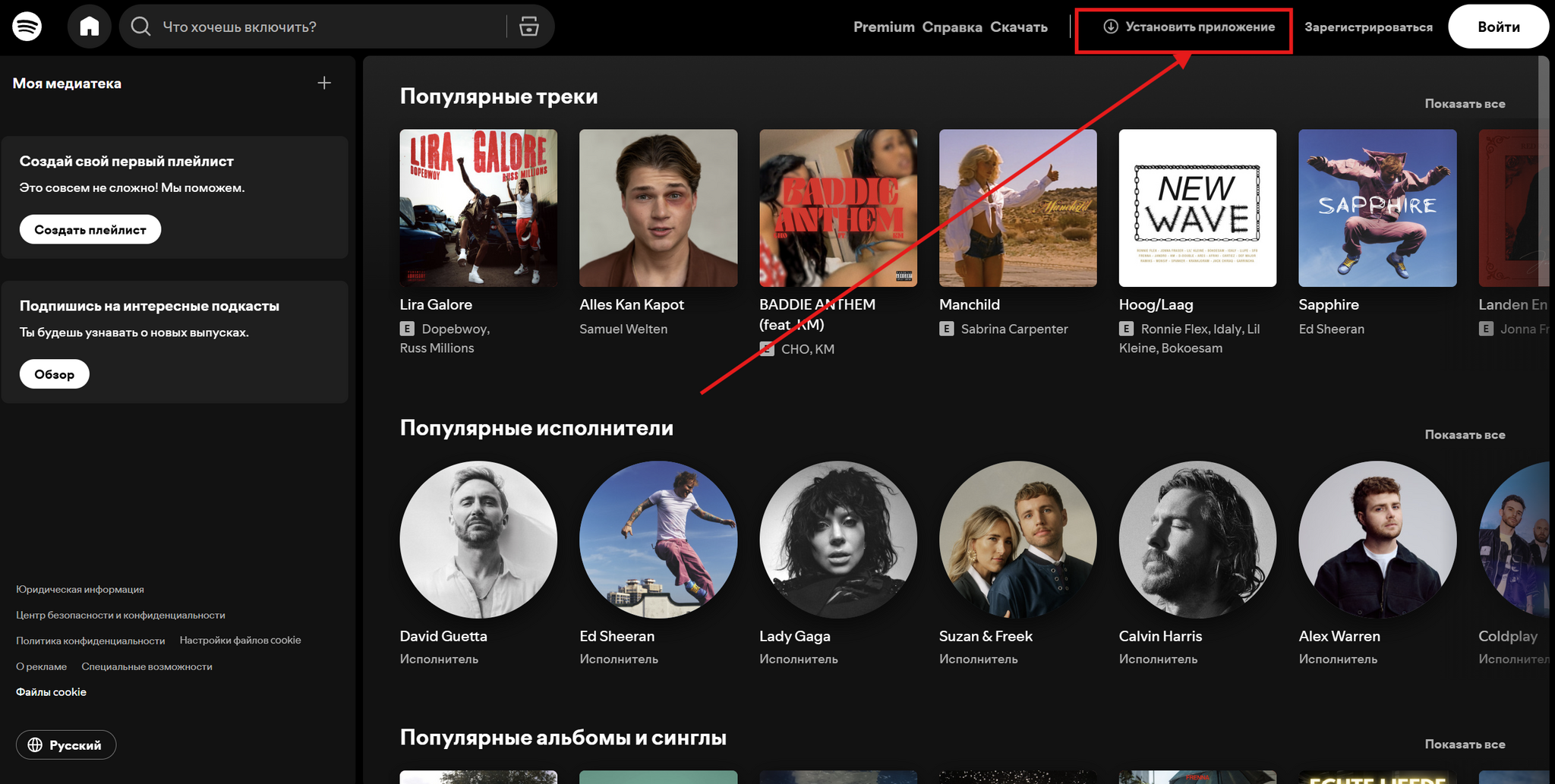Open Lady Gaga artist photo
The height and width of the screenshot is (784, 1555).
click(x=838, y=540)
